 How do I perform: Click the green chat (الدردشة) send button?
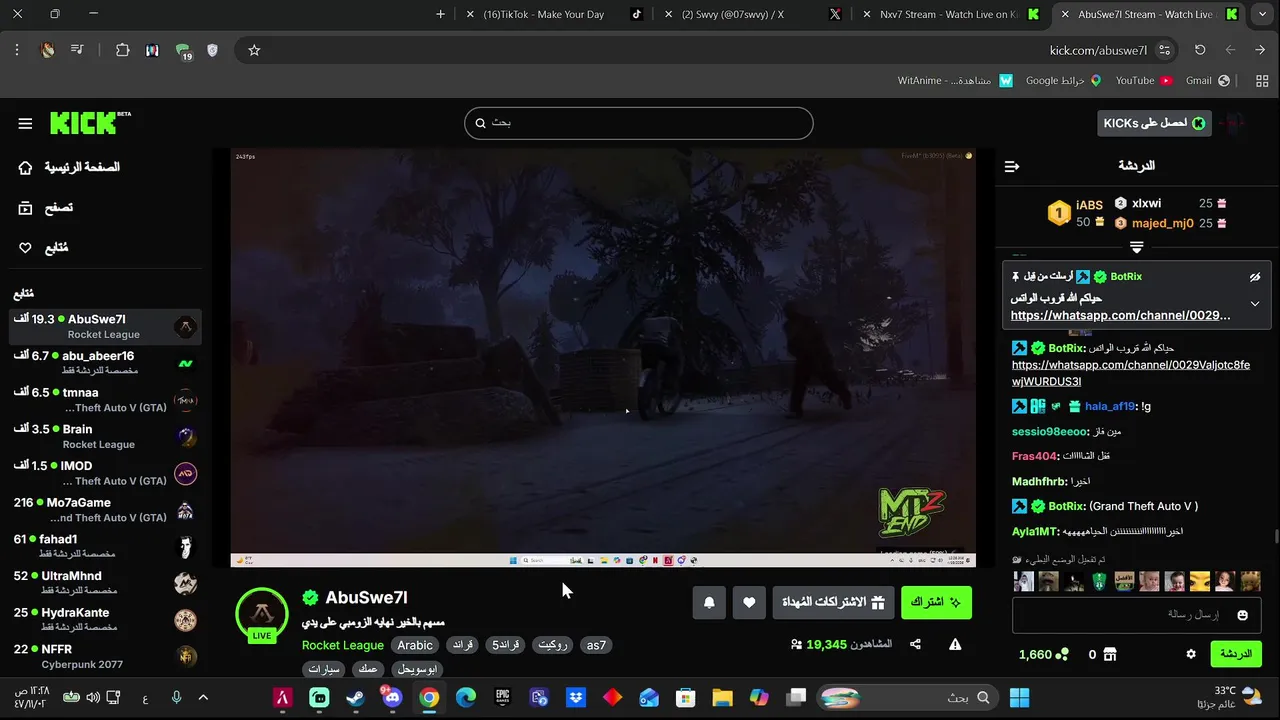point(1236,654)
